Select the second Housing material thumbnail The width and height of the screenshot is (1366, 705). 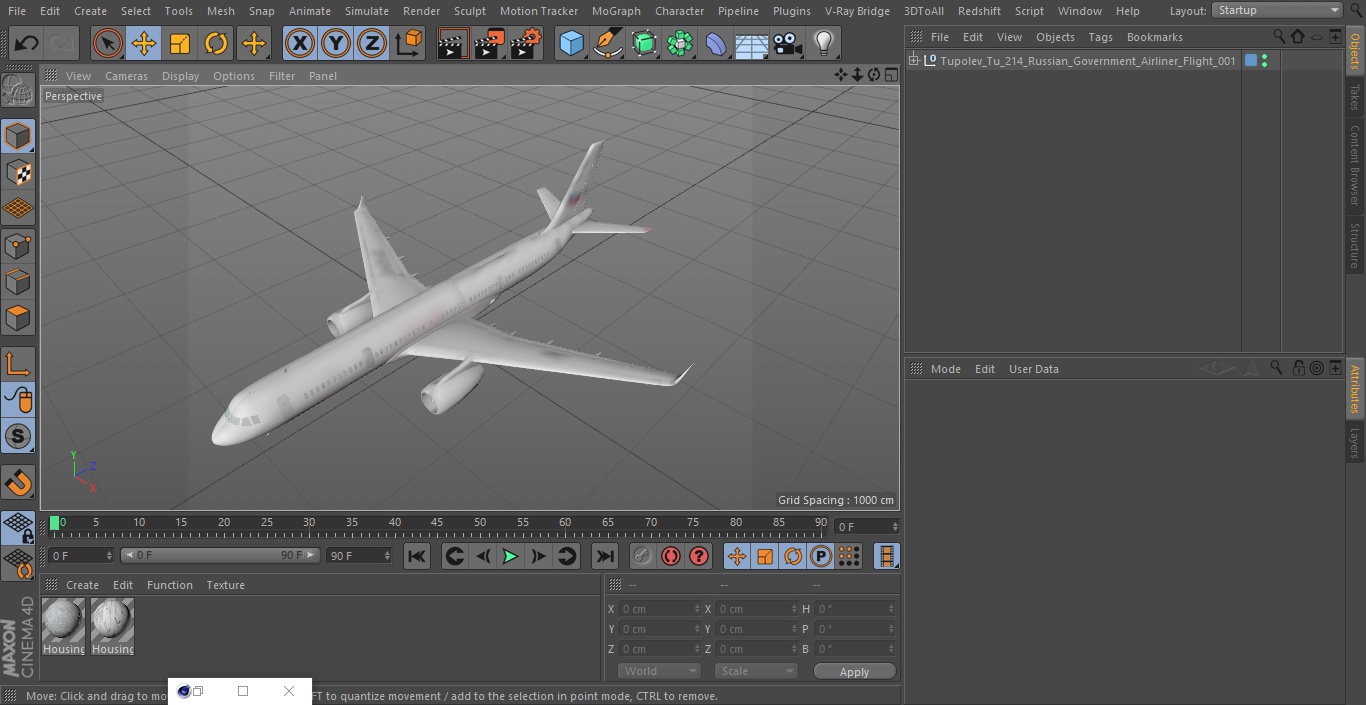pyautogui.click(x=112, y=626)
